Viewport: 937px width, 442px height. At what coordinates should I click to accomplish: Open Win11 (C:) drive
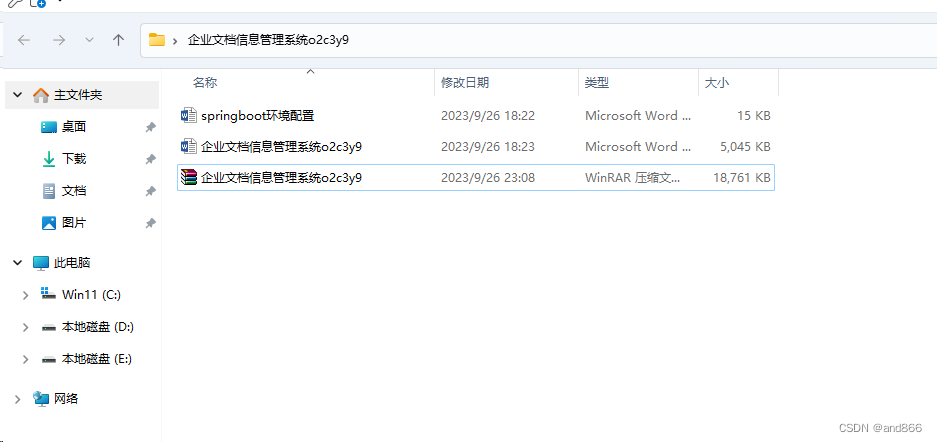click(x=91, y=294)
